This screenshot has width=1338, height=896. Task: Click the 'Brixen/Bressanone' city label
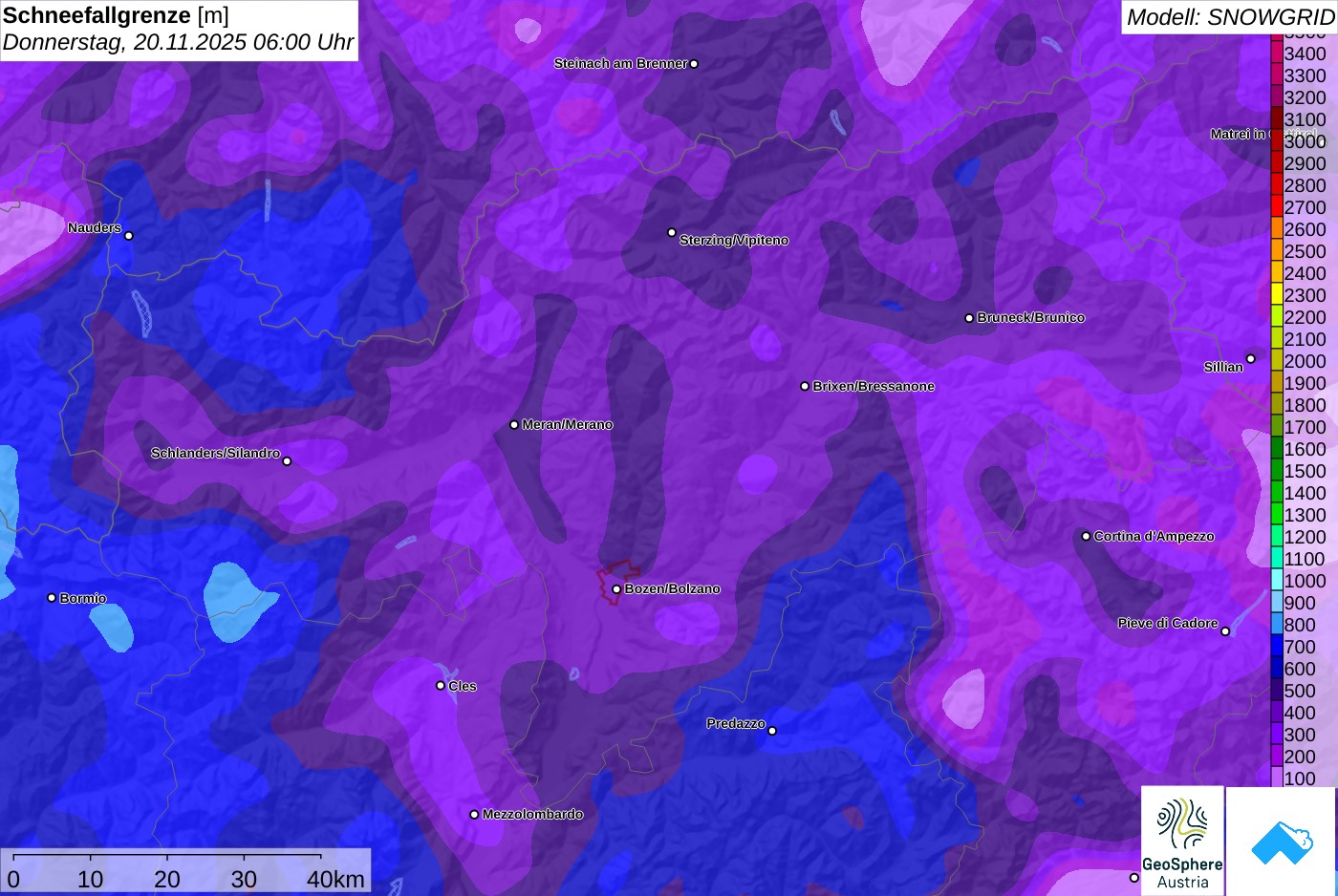874,387
